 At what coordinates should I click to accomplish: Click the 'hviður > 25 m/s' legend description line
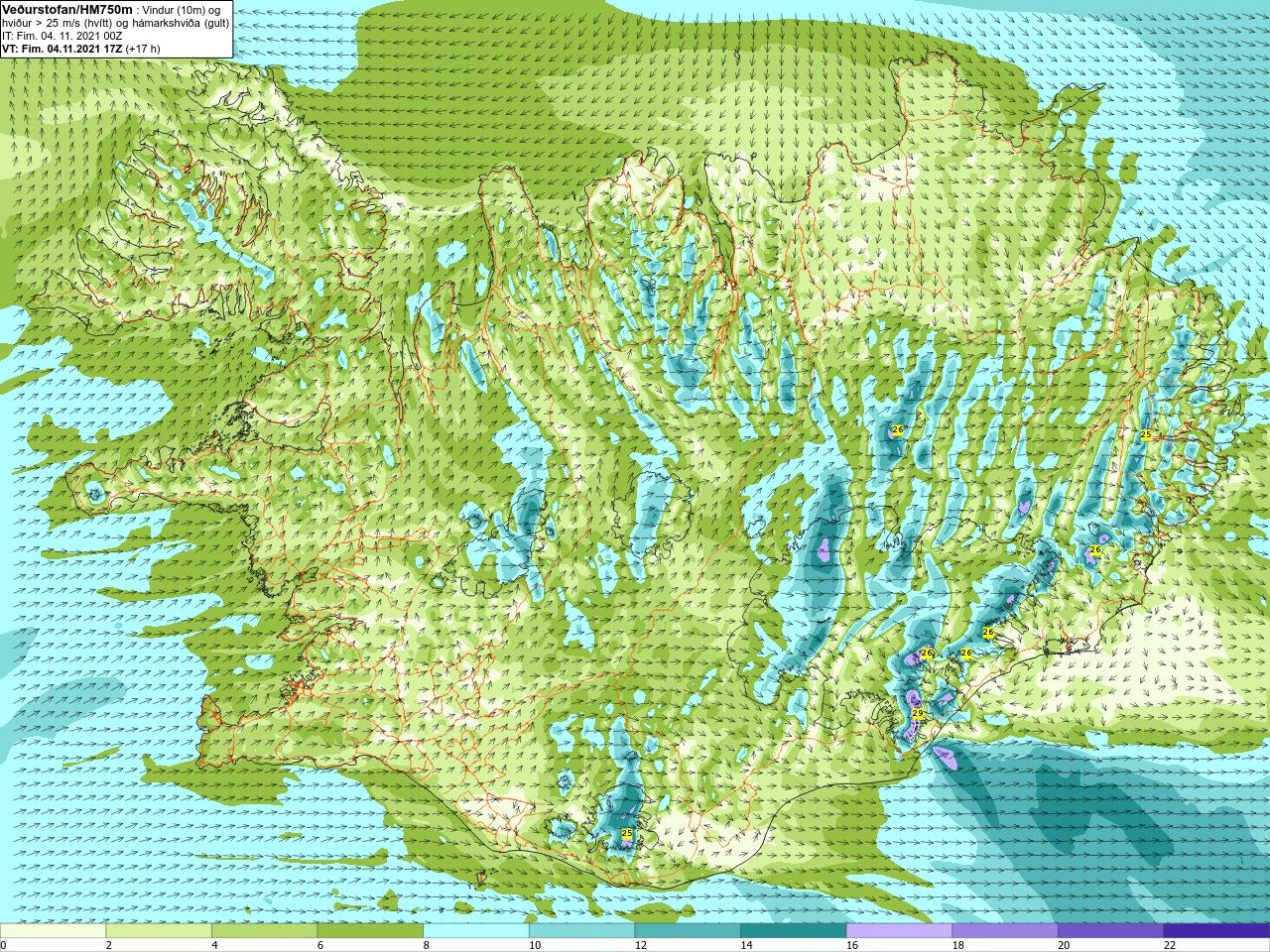pyautogui.click(x=115, y=23)
